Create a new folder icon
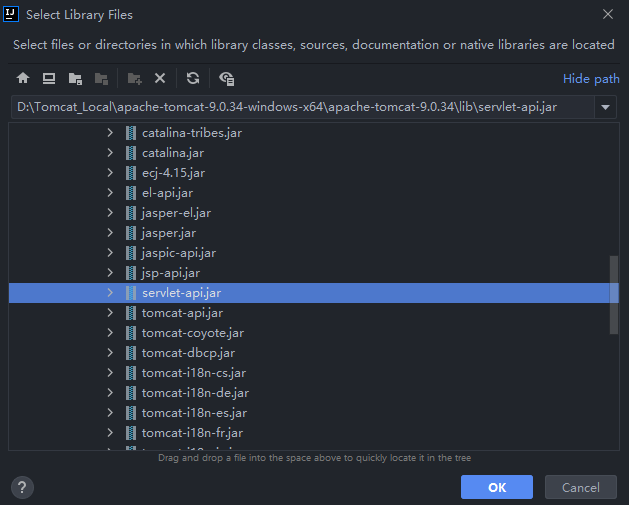 click(134, 79)
